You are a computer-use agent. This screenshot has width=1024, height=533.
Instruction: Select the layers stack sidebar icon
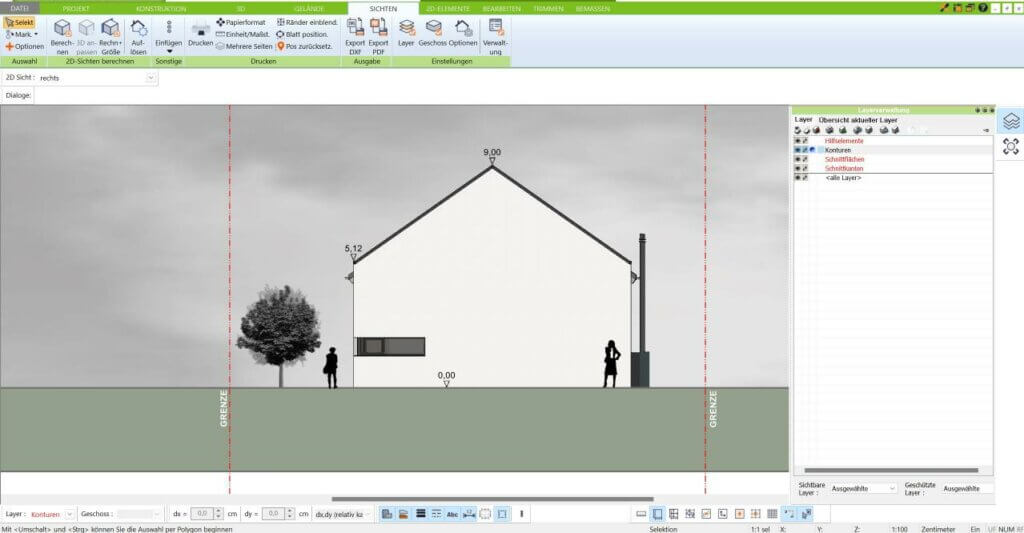(1011, 120)
